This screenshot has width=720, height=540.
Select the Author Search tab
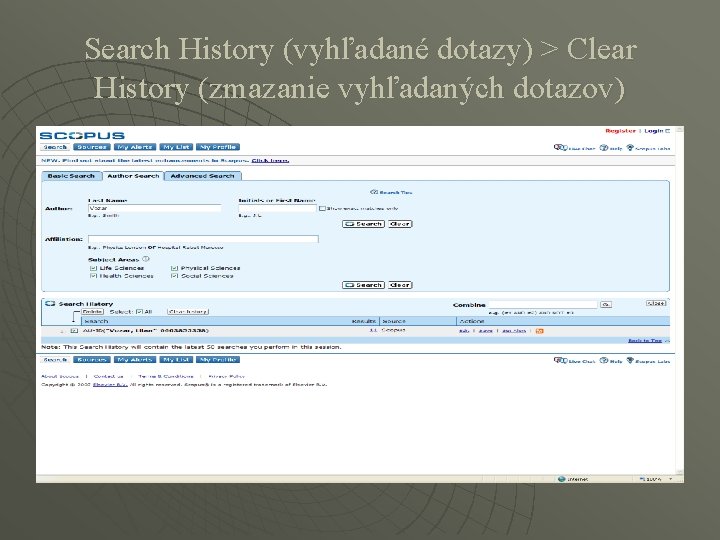pos(133,176)
